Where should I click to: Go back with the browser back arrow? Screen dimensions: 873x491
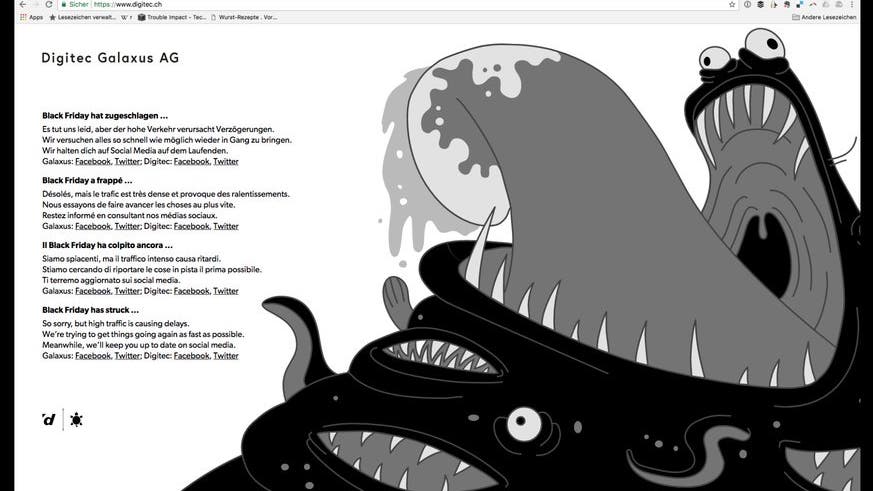coord(22,4)
